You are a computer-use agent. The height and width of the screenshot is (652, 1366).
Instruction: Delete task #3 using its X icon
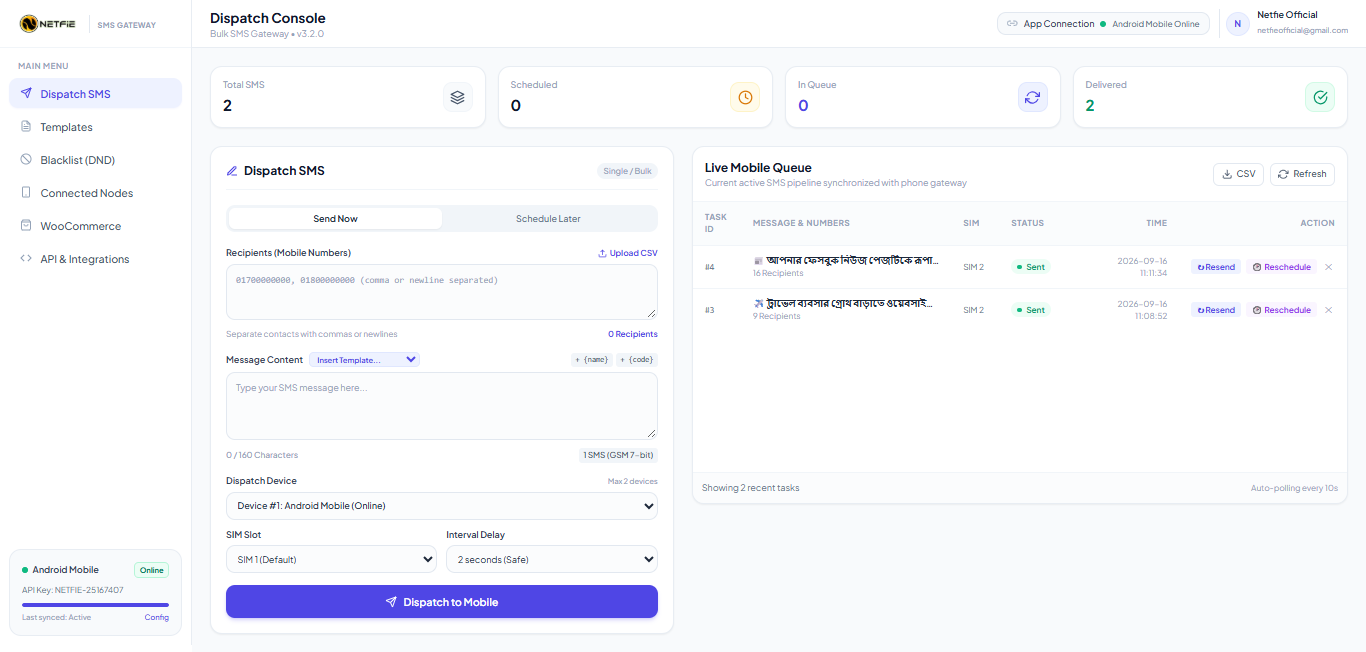[1329, 310]
